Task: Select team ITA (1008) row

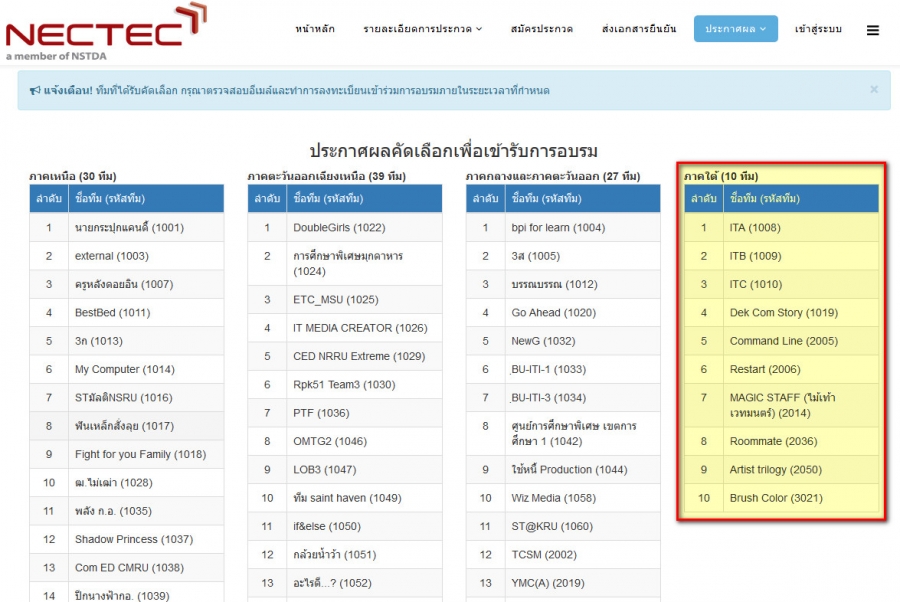Action: point(755,228)
